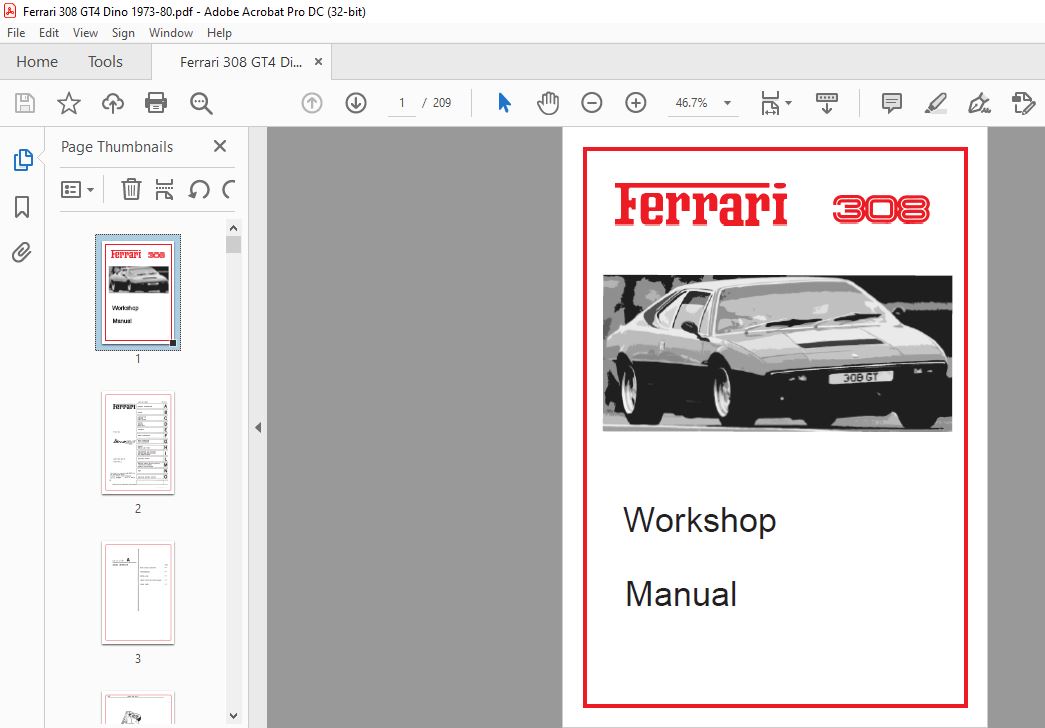Click the '209' total pages text

tap(442, 103)
